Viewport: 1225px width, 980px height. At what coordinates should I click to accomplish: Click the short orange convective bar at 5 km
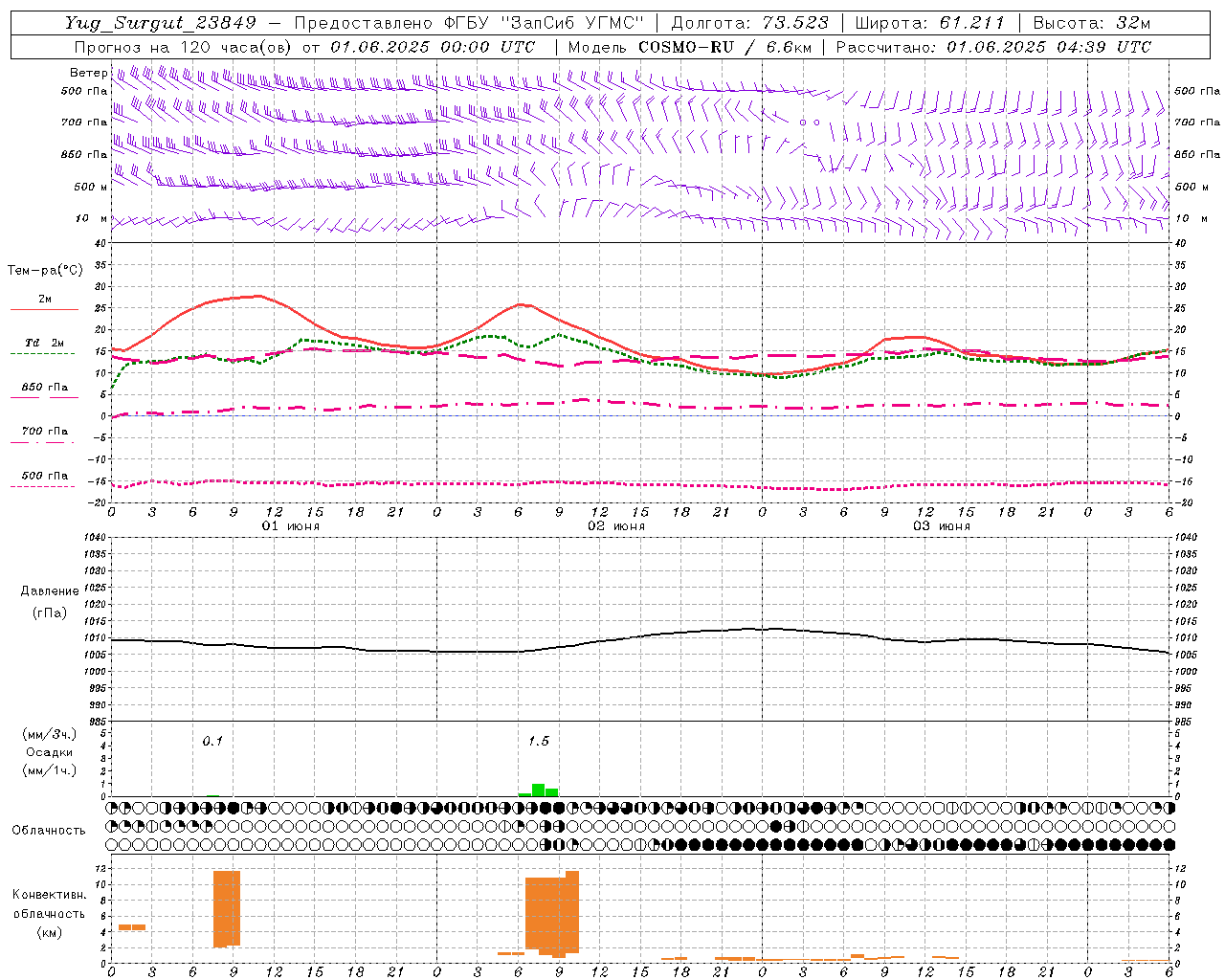(x=132, y=926)
